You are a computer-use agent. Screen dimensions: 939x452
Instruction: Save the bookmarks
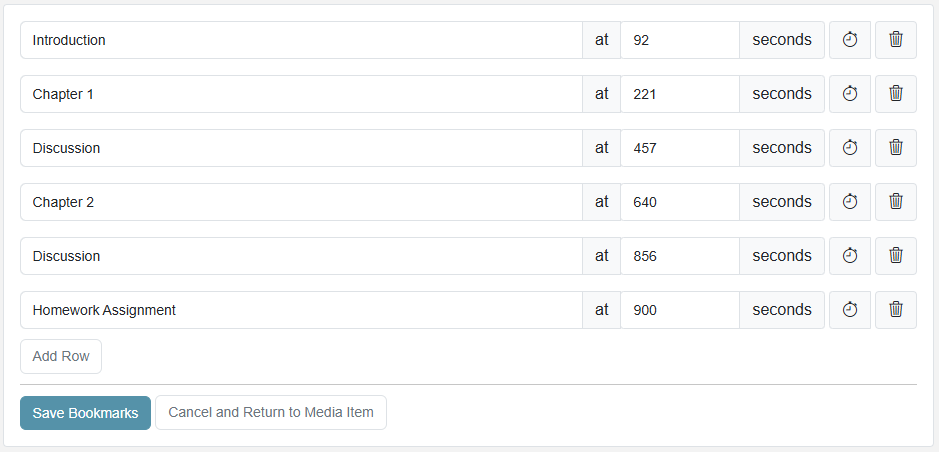[x=85, y=413]
